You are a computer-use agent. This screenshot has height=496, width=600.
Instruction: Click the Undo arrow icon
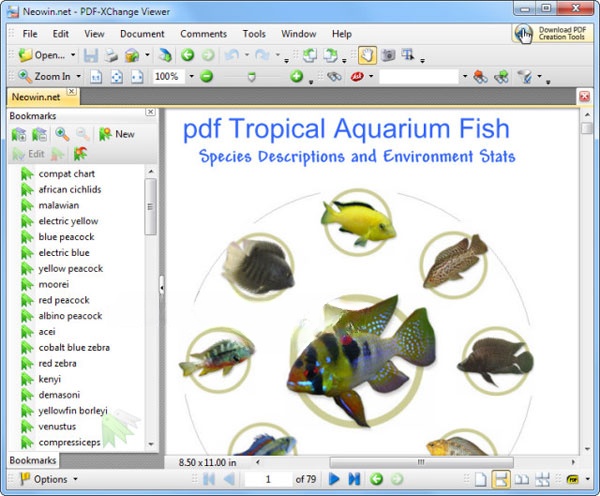tap(232, 55)
